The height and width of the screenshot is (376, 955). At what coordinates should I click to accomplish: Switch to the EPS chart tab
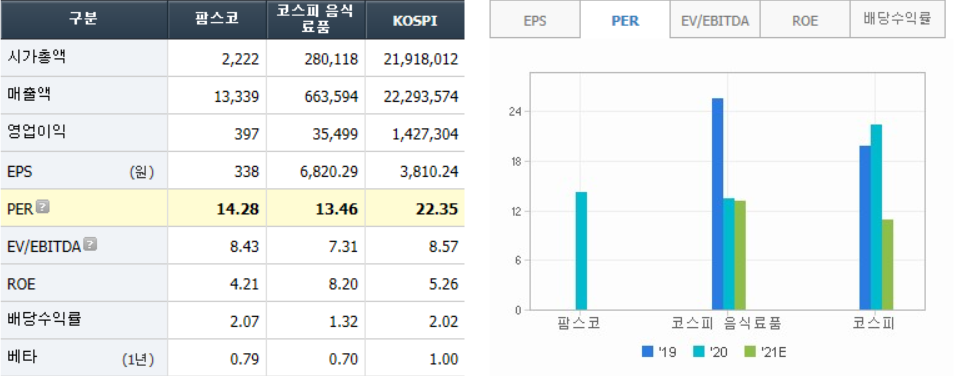click(x=535, y=20)
